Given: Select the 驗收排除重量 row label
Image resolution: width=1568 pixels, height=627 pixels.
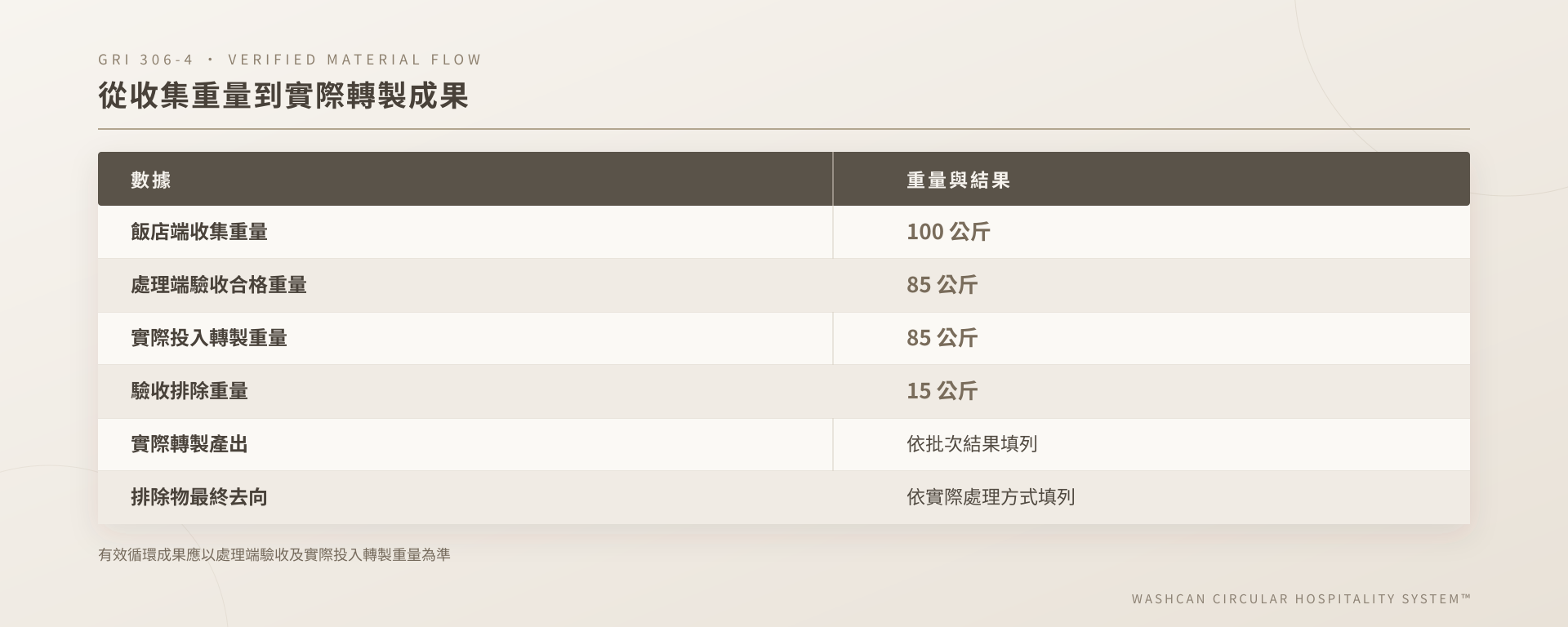Looking at the screenshot, I should [189, 391].
